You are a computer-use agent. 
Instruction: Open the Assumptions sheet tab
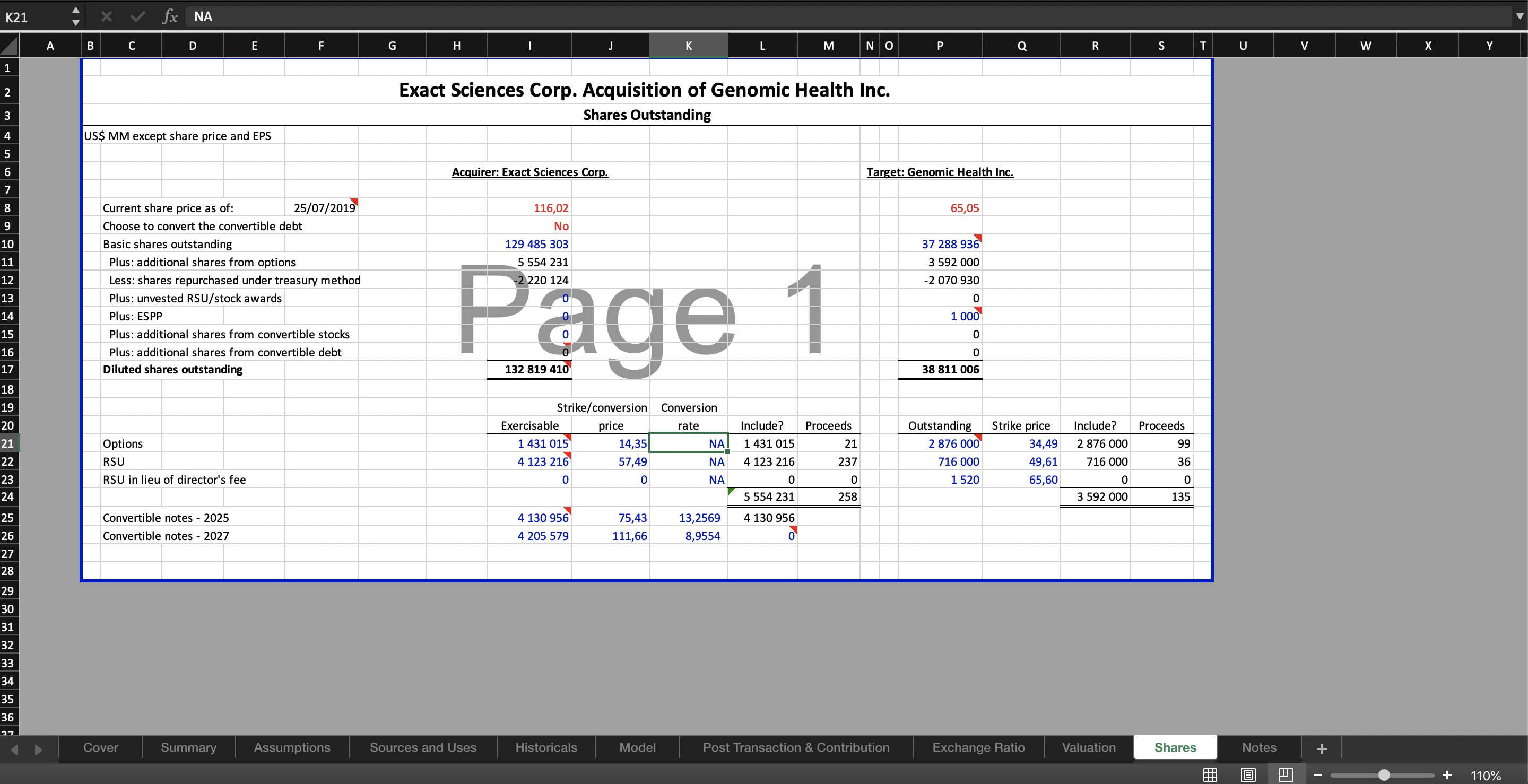pyautogui.click(x=292, y=747)
